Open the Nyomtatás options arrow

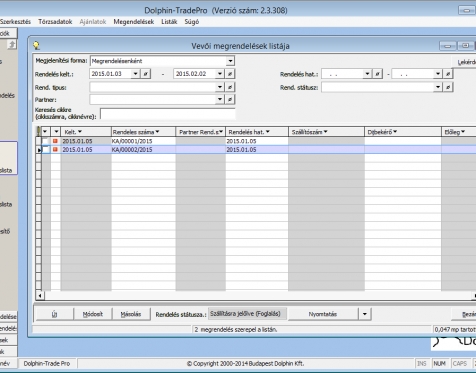[x=365, y=314]
